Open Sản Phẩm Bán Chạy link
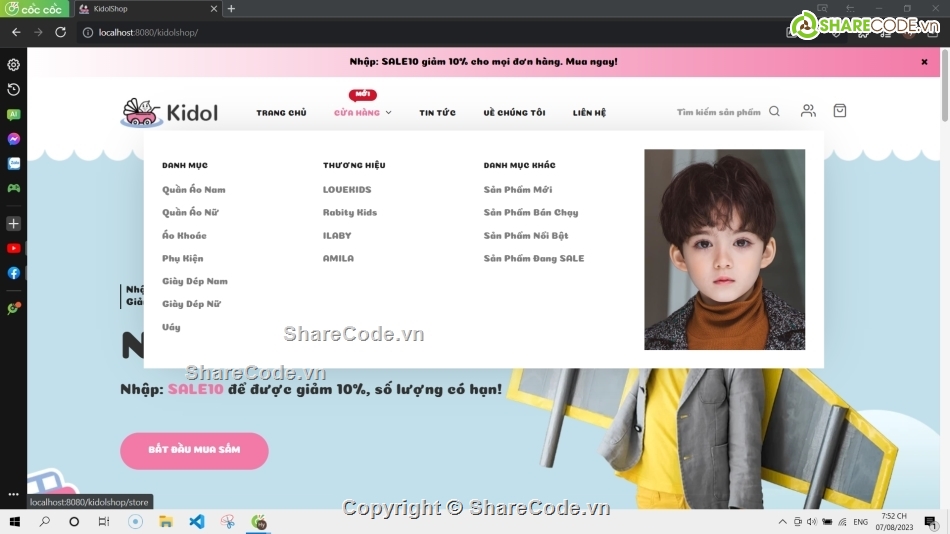Image resolution: width=950 pixels, height=534 pixels. pyautogui.click(x=531, y=212)
